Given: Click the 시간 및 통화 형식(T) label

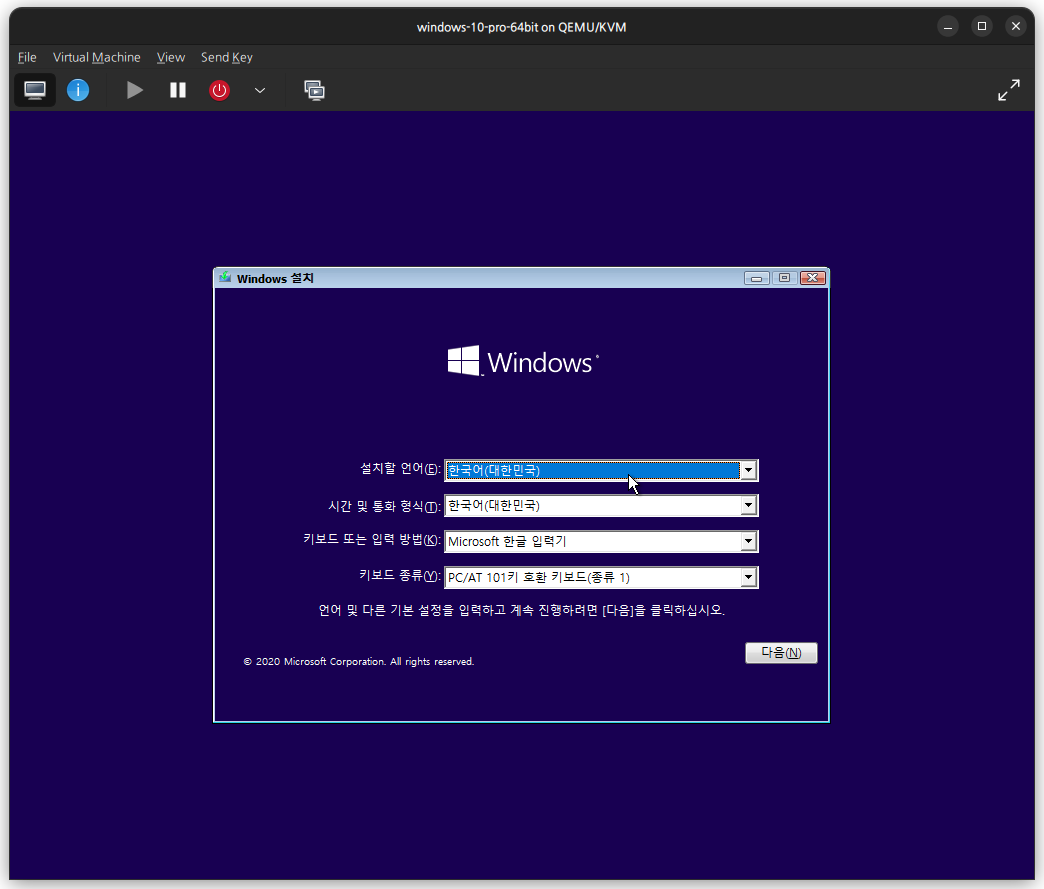Looking at the screenshot, I should point(384,506).
